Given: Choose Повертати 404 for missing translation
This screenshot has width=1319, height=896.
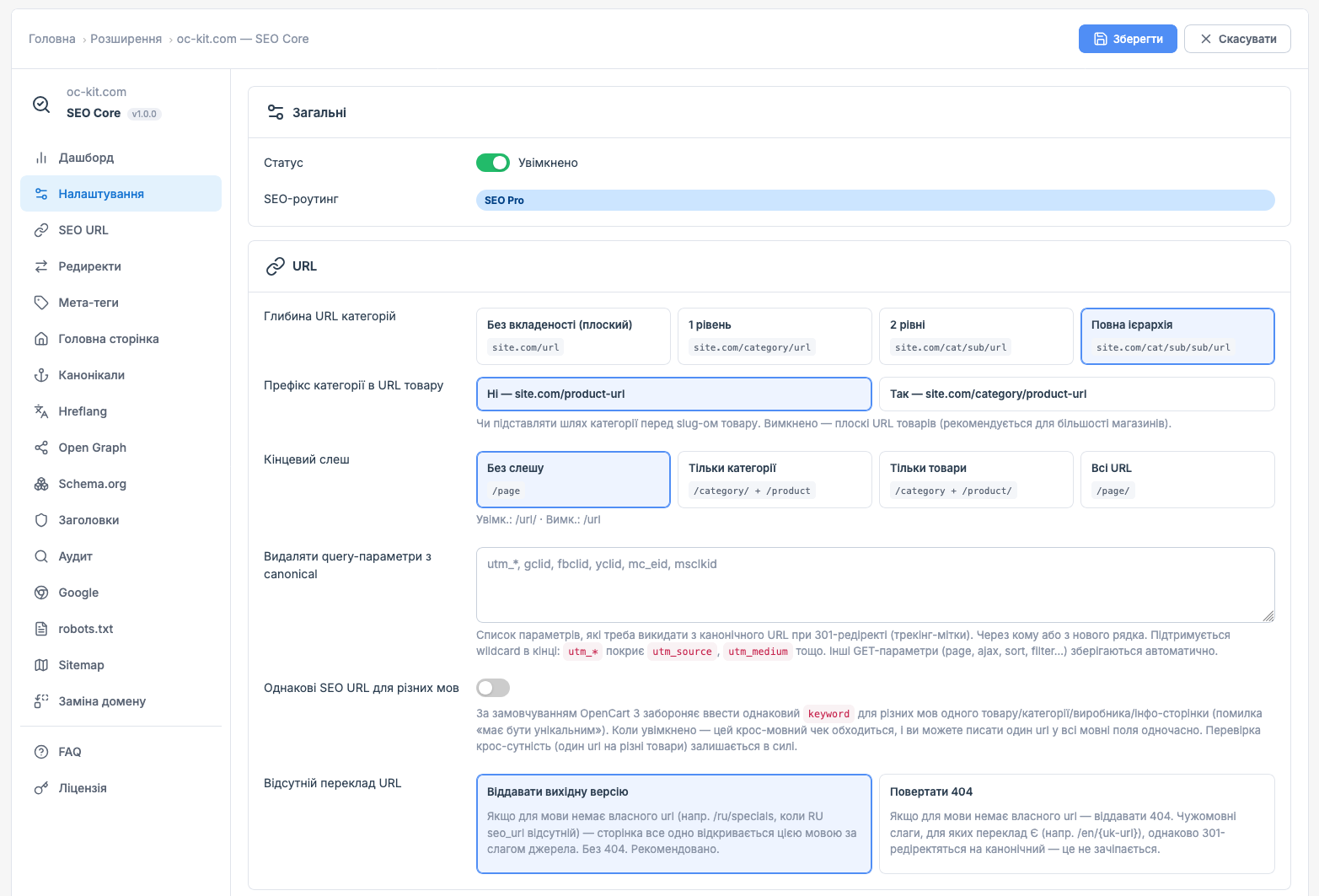Looking at the screenshot, I should pos(1077,824).
